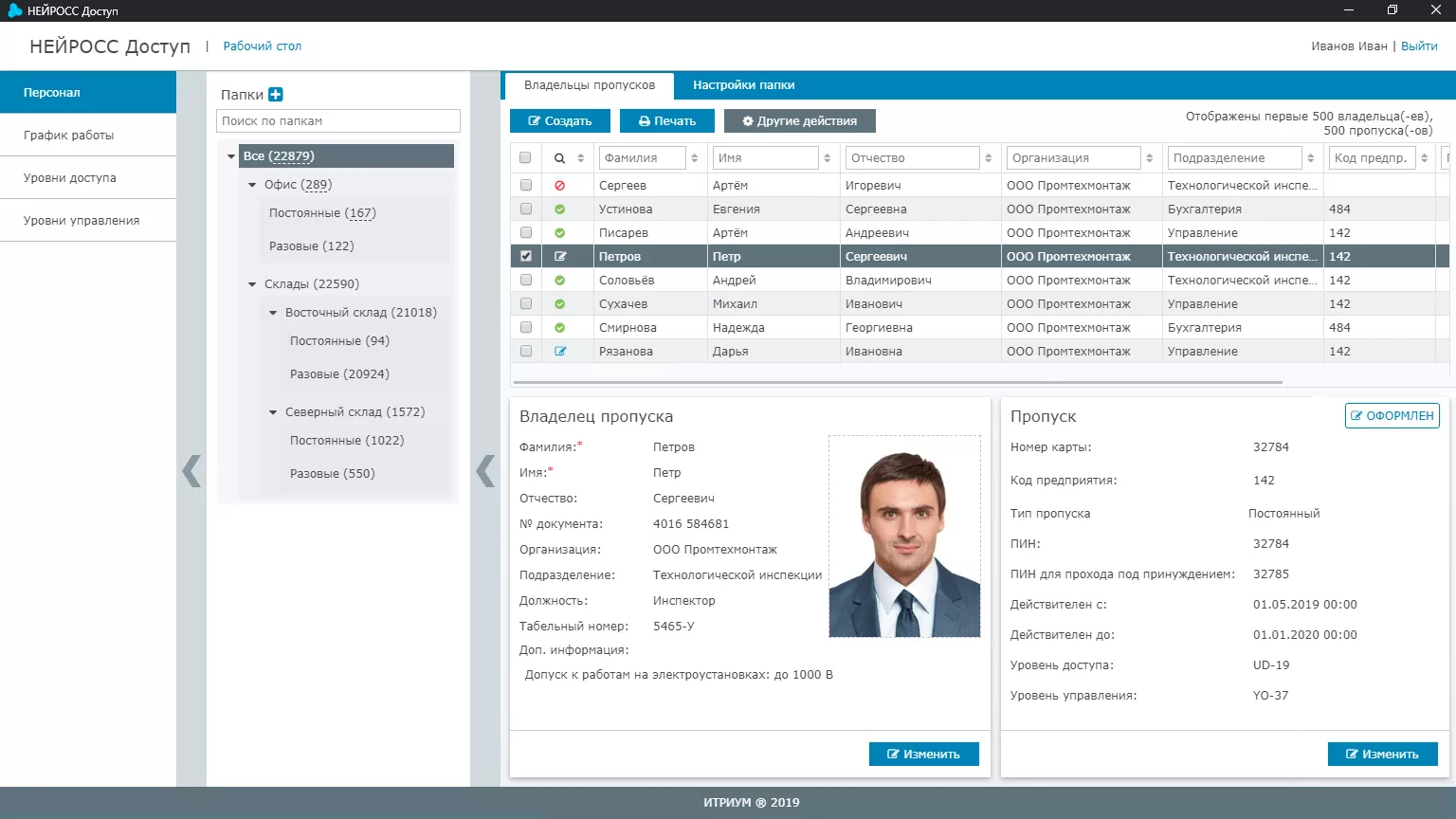The width and height of the screenshot is (1456, 819).
Task: Collapse the Восточный склад tree node
Action: pos(274,311)
